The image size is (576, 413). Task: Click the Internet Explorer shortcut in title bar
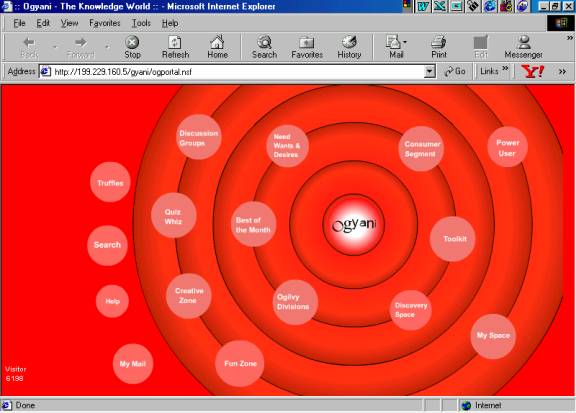click(x=490, y=6)
